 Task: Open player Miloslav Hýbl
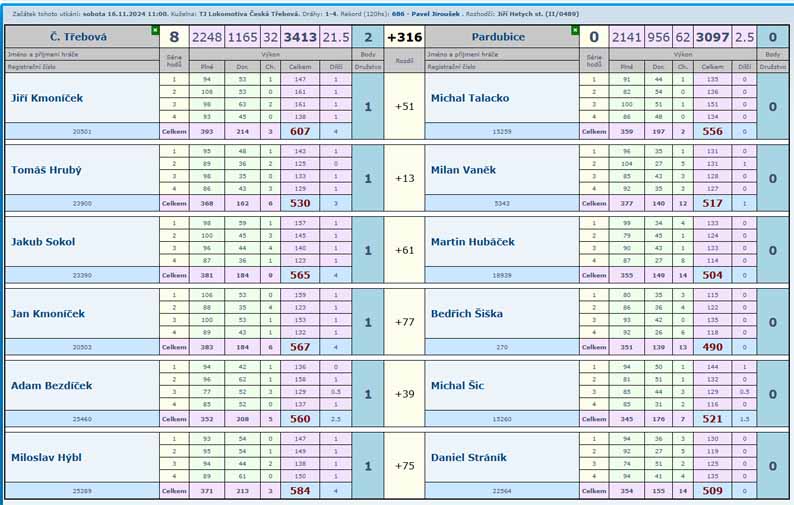(46, 458)
